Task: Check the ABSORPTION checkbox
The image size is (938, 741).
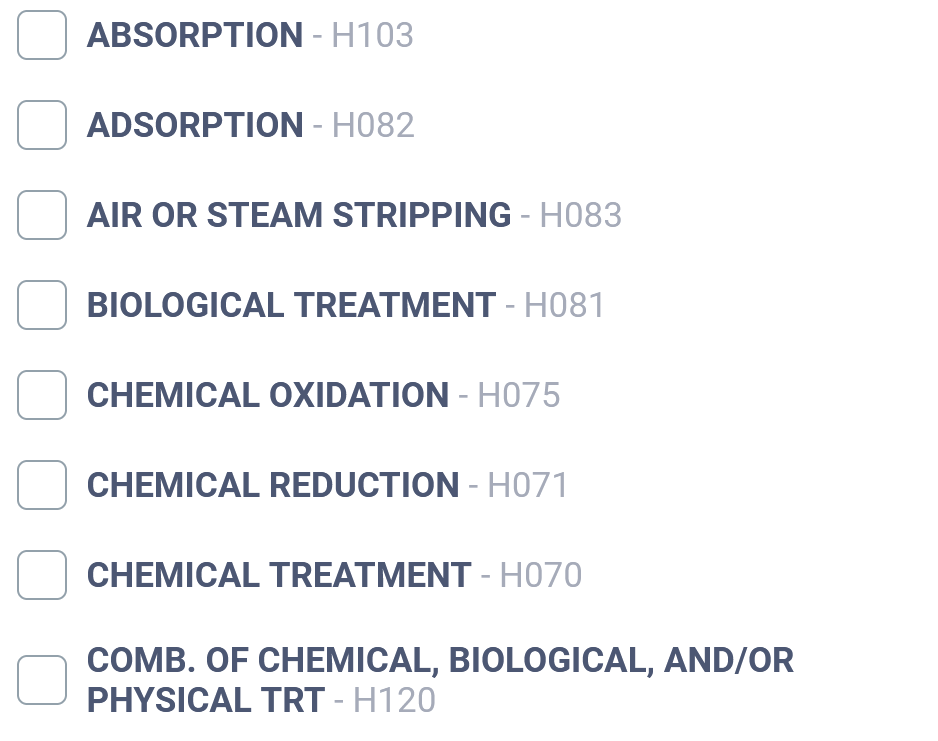Action: pyautogui.click(x=42, y=35)
